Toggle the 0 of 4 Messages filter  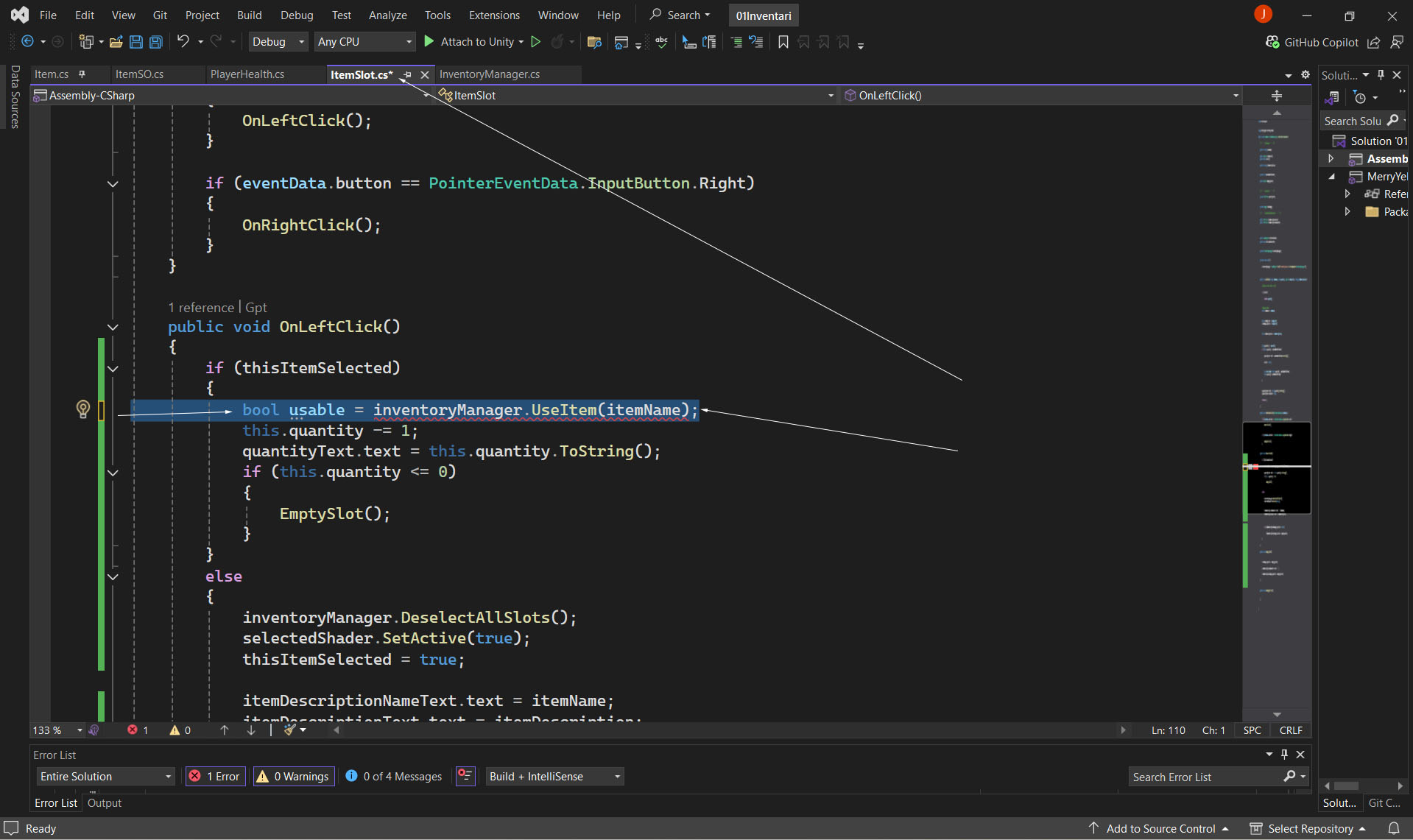pos(394,776)
